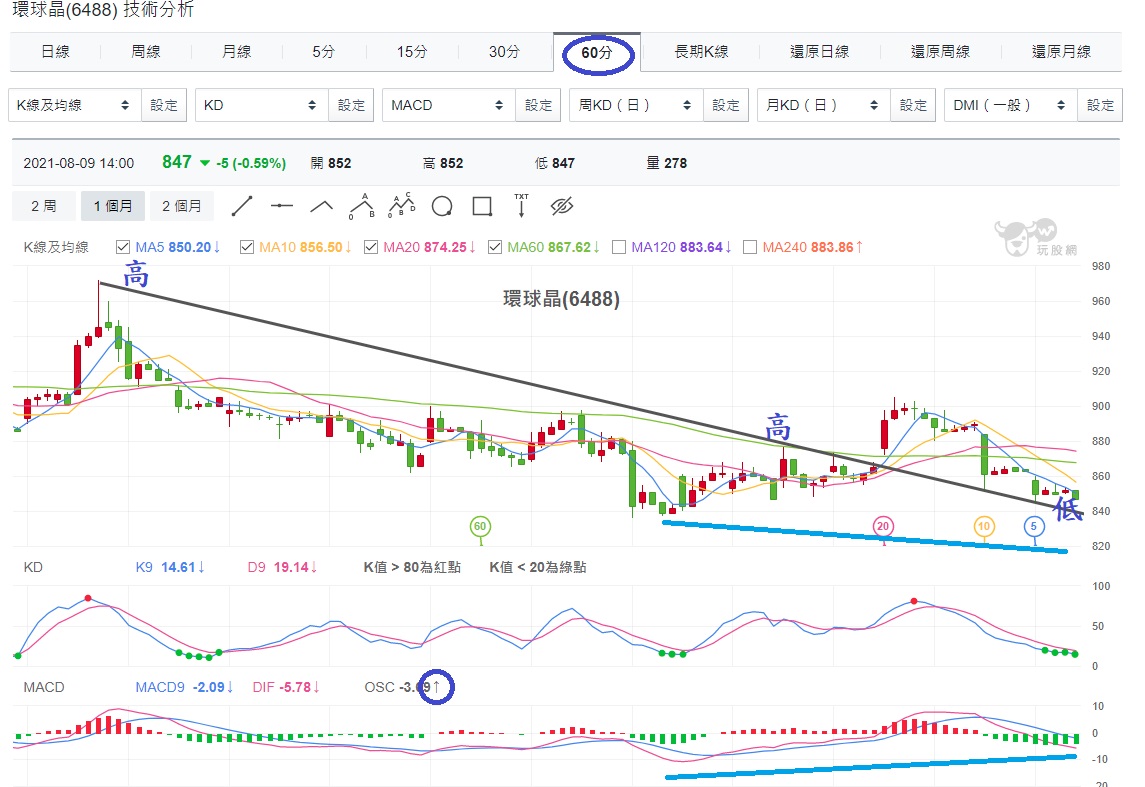The width and height of the screenshot is (1145, 787).
Task: Switch to the 日線 daily chart tab
Action: point(55,52)
